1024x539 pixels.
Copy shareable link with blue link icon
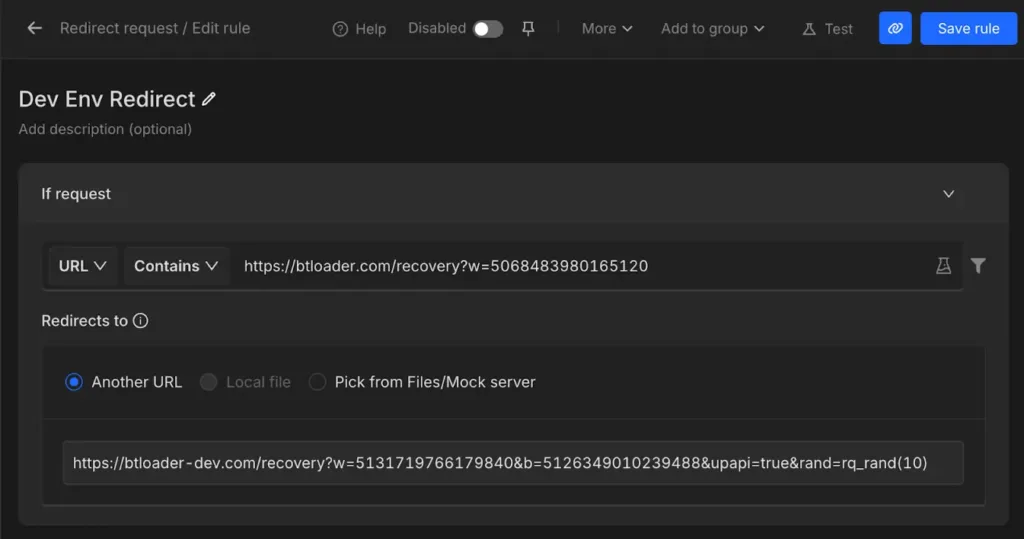[x=895, y=28]
